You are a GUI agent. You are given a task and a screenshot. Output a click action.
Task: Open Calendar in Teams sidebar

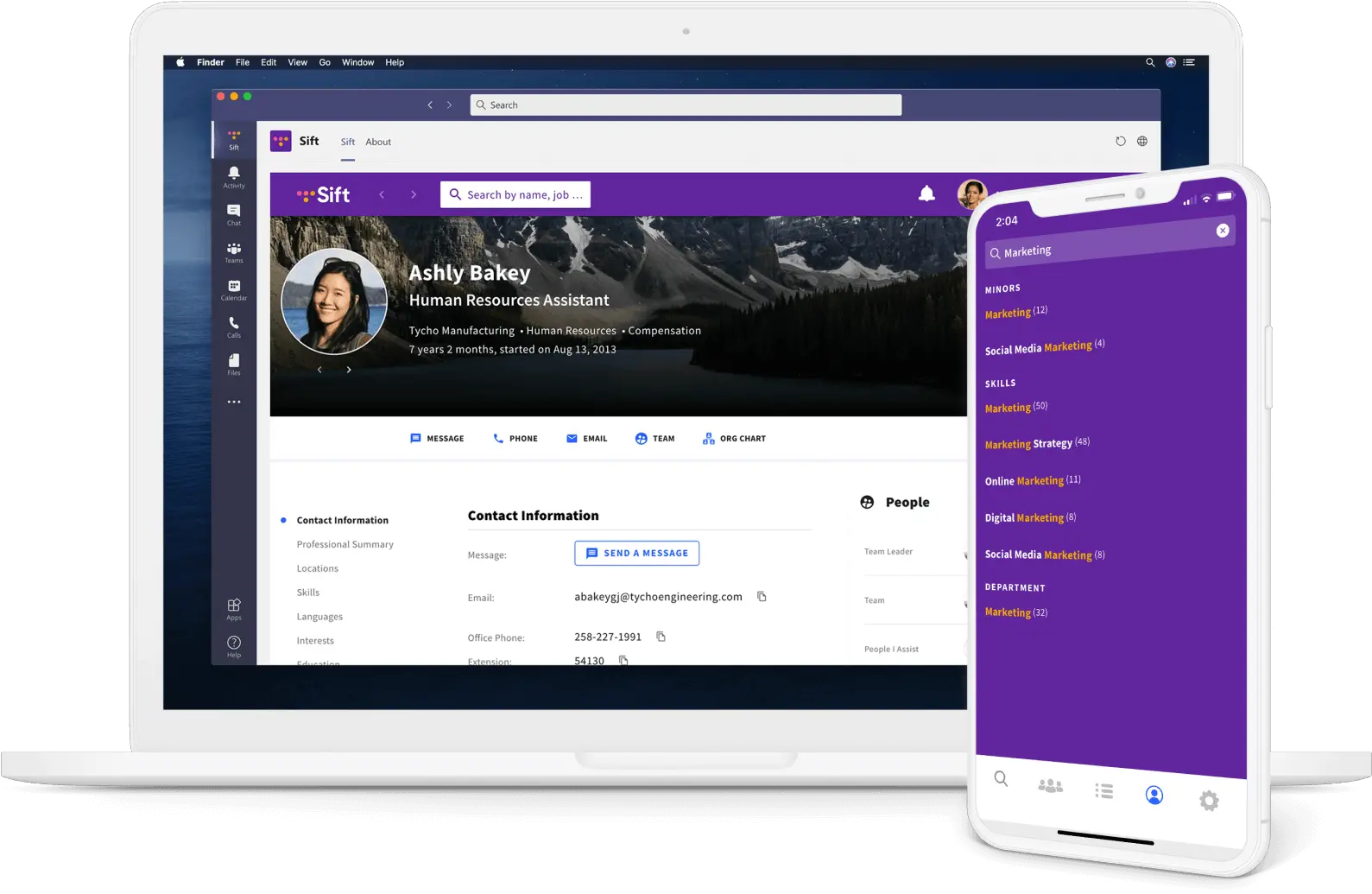[234, 289]
